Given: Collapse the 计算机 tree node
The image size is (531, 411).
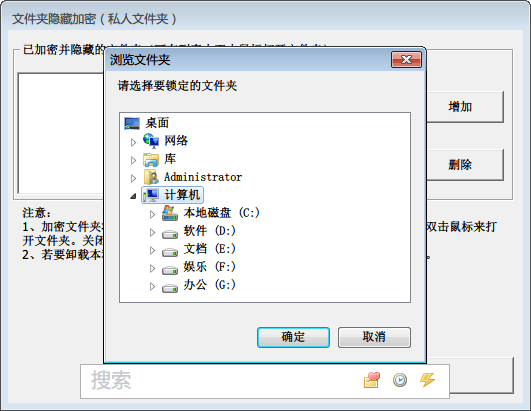Looking at the screenshot, I should [x=133, y=196].
